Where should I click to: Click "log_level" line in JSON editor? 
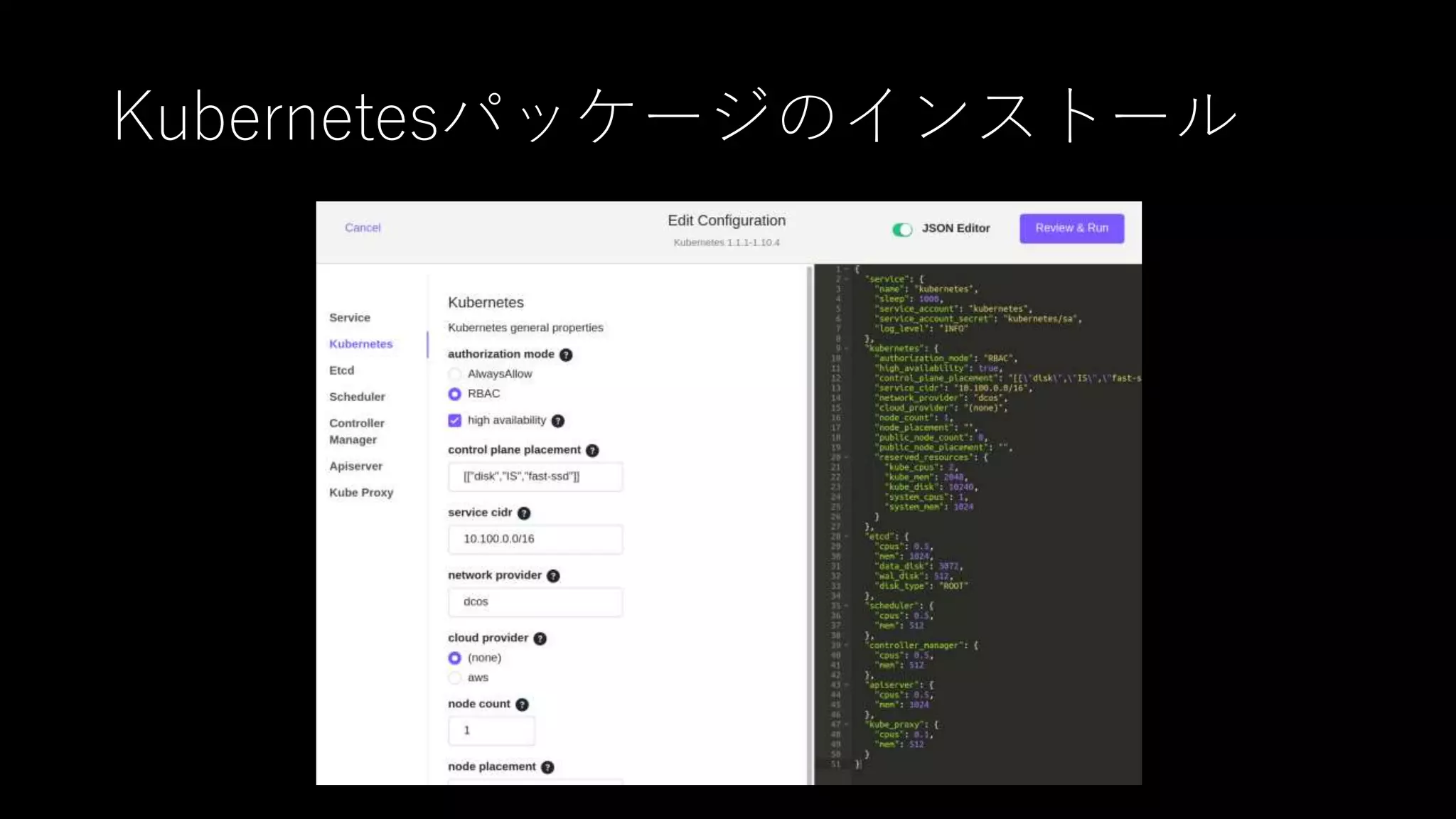click(921, 328)
